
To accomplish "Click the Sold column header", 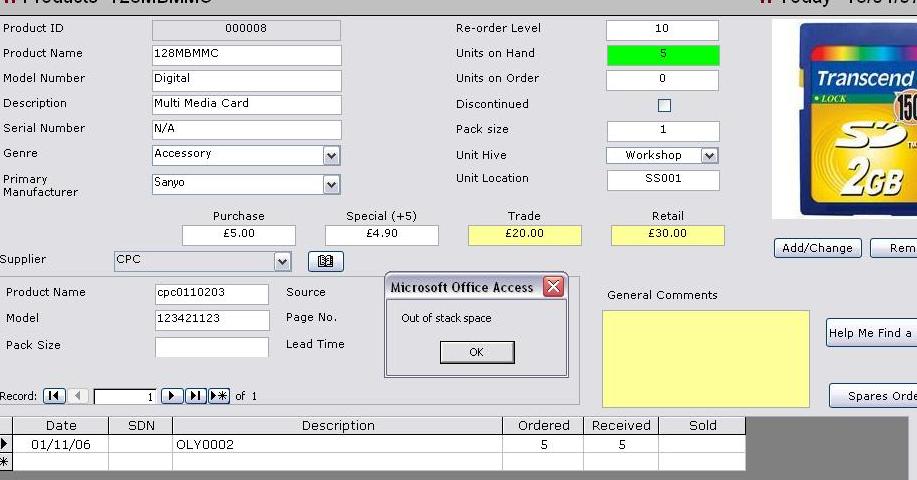I will (703, 426).
